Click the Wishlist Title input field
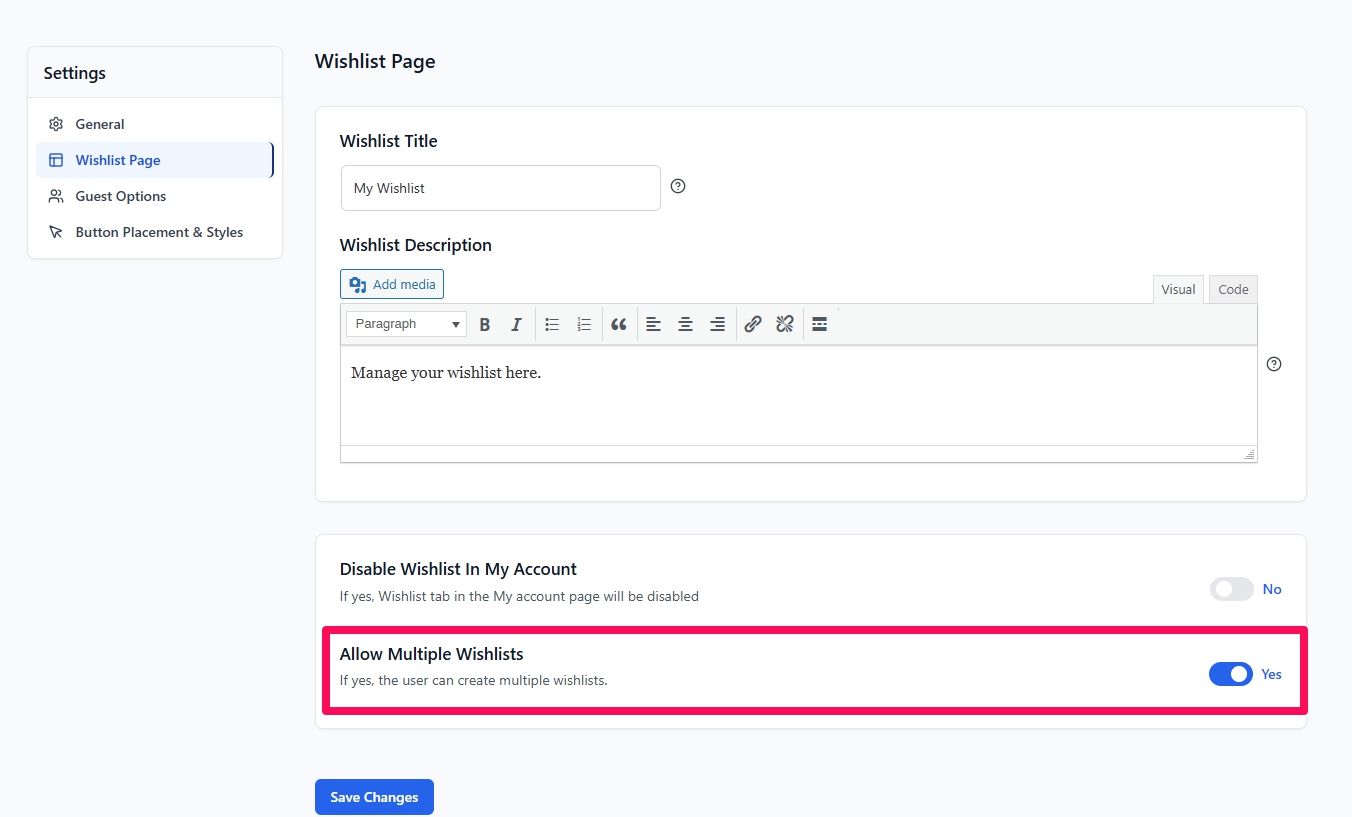Image resolution: width=1352 pixels, height=817 pixels. tap(500, 188)
